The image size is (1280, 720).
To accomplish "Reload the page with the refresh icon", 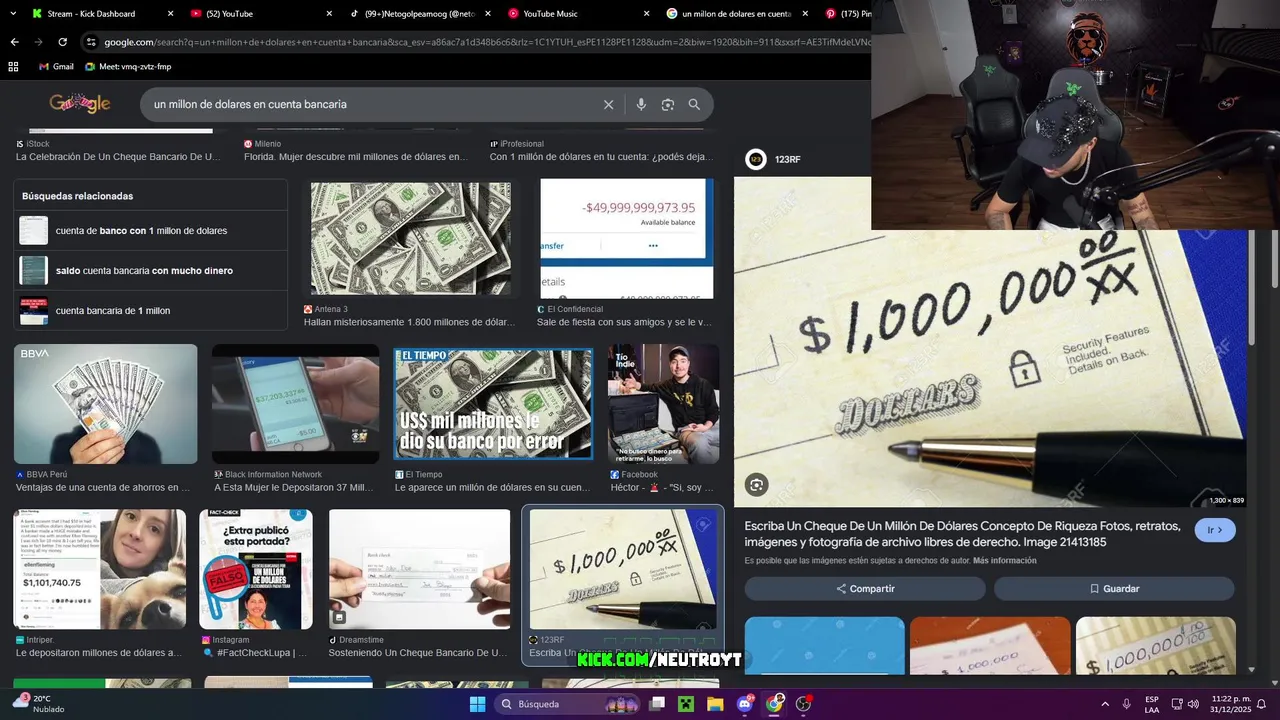I will [x=62, y=42].
